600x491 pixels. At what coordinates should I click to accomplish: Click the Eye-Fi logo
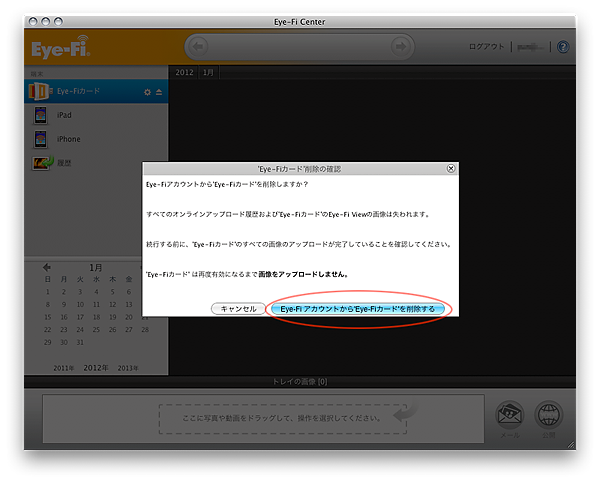(x=61, y=47)
